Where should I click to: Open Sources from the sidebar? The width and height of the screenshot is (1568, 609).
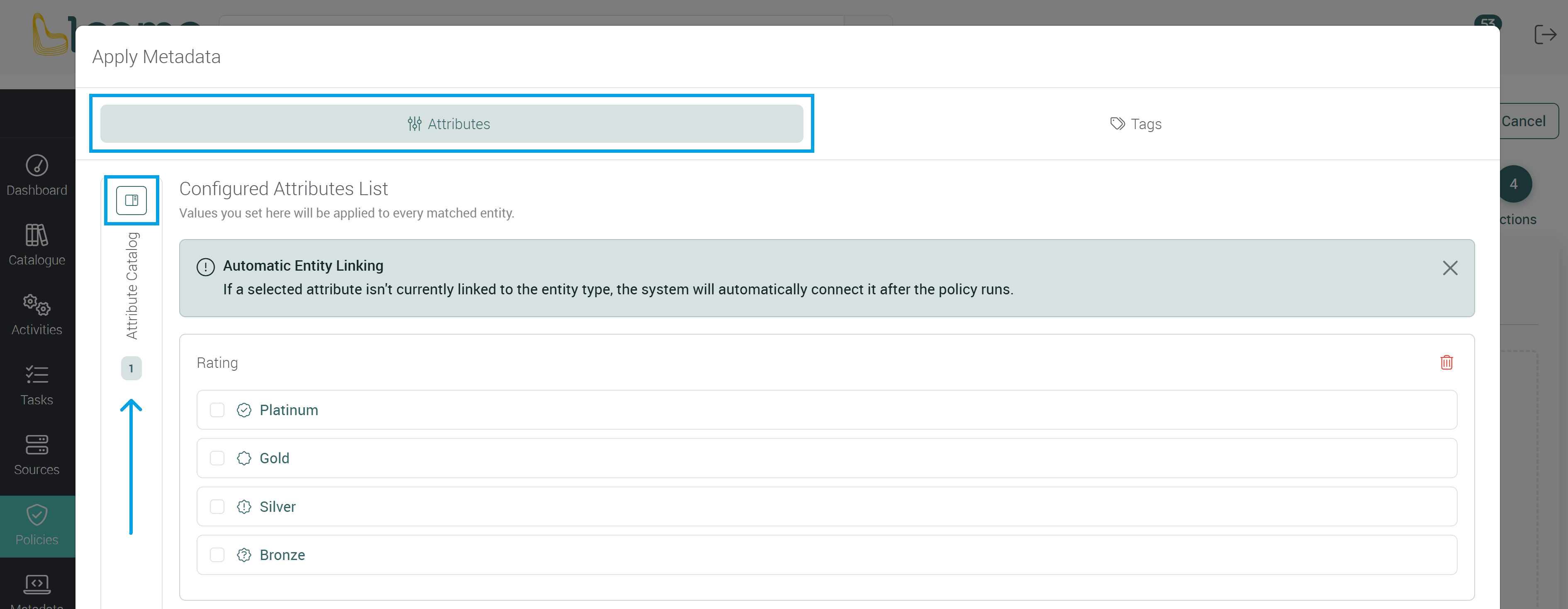click(37, 455)
